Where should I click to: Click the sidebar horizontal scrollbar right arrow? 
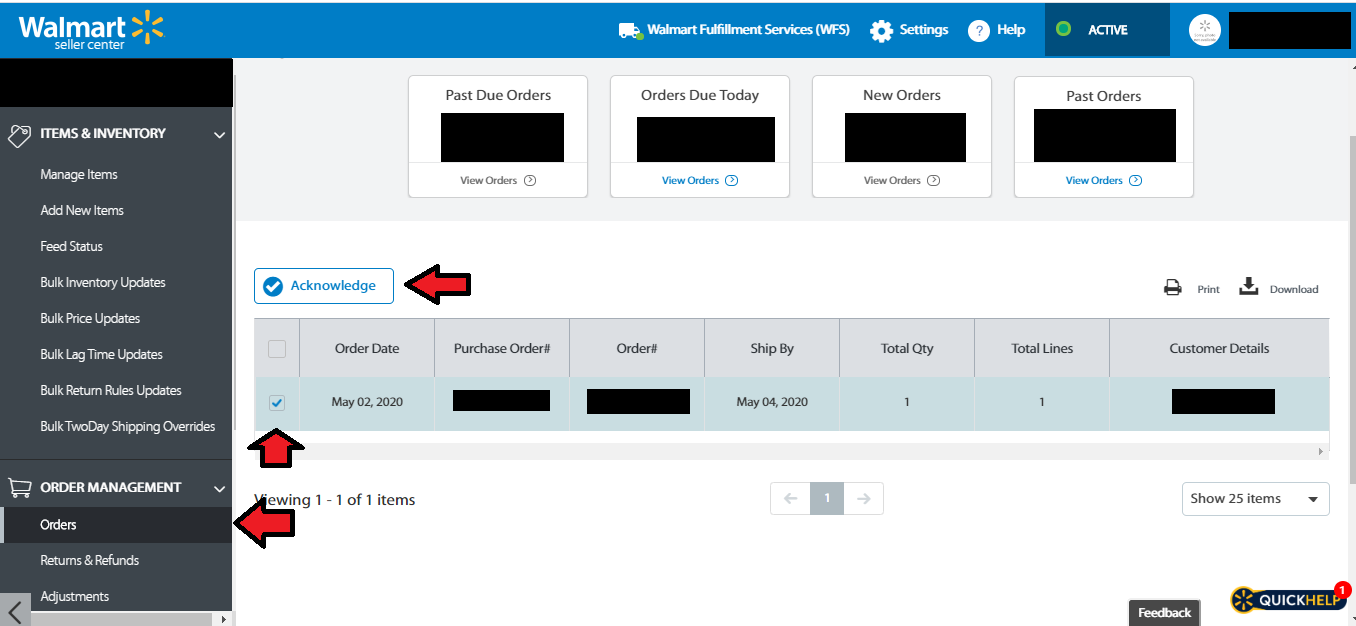coord(223,619)
